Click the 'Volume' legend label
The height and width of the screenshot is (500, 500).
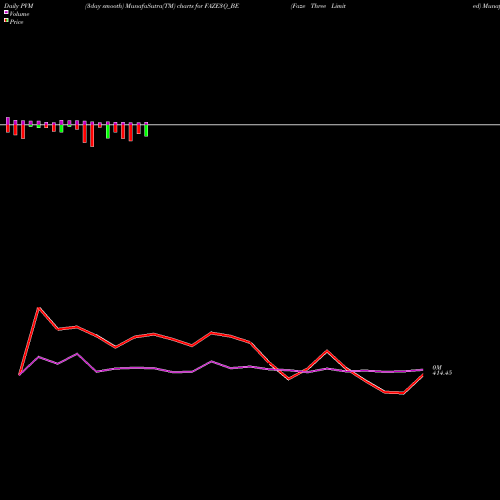pos(19,14)
